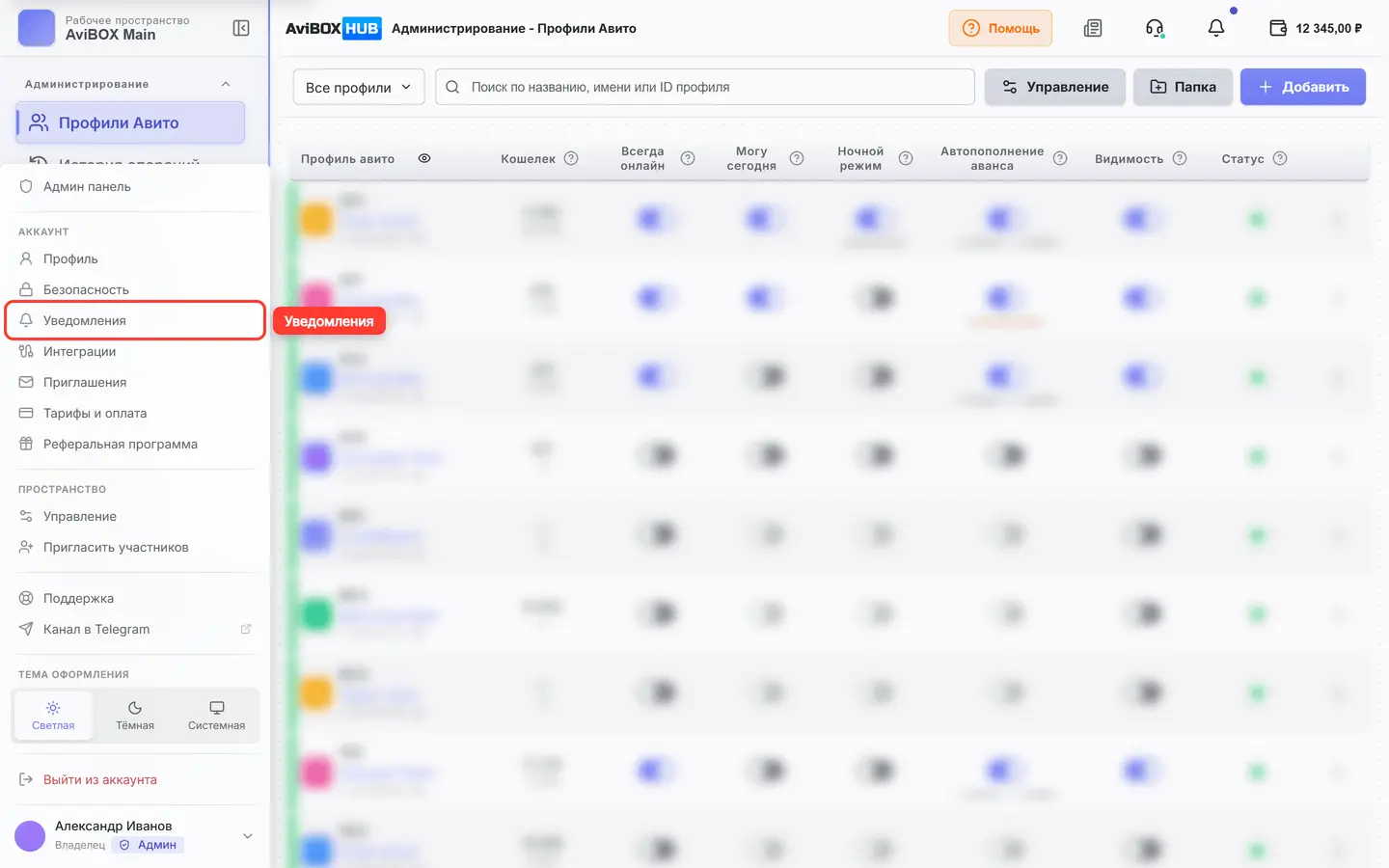
Task: Click the help icon next to Статус
Action: click(x=1280, y=158)
